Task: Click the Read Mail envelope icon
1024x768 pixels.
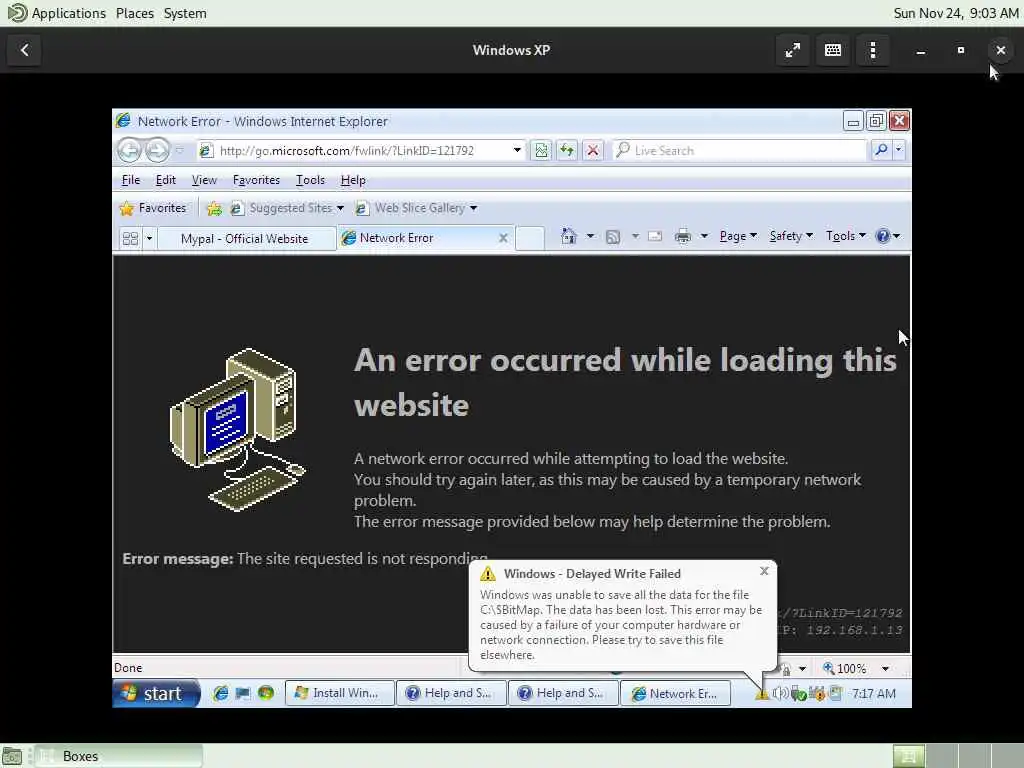Action: [655, 236]
